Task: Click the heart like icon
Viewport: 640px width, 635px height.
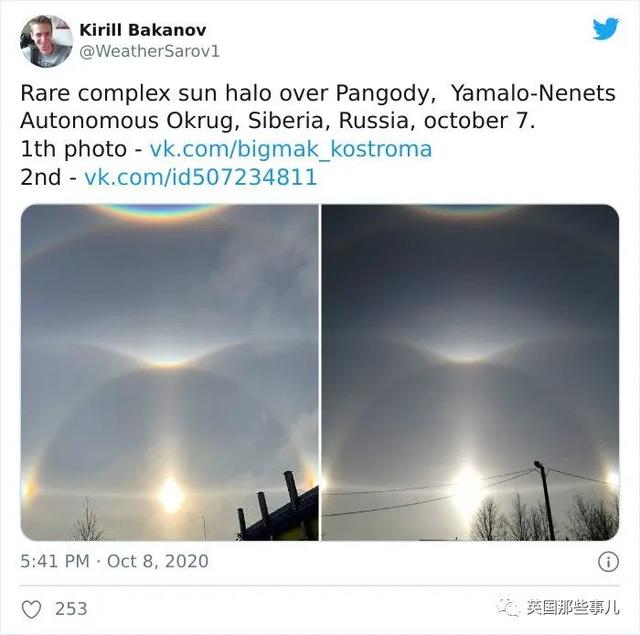Action: pos(31,610)
